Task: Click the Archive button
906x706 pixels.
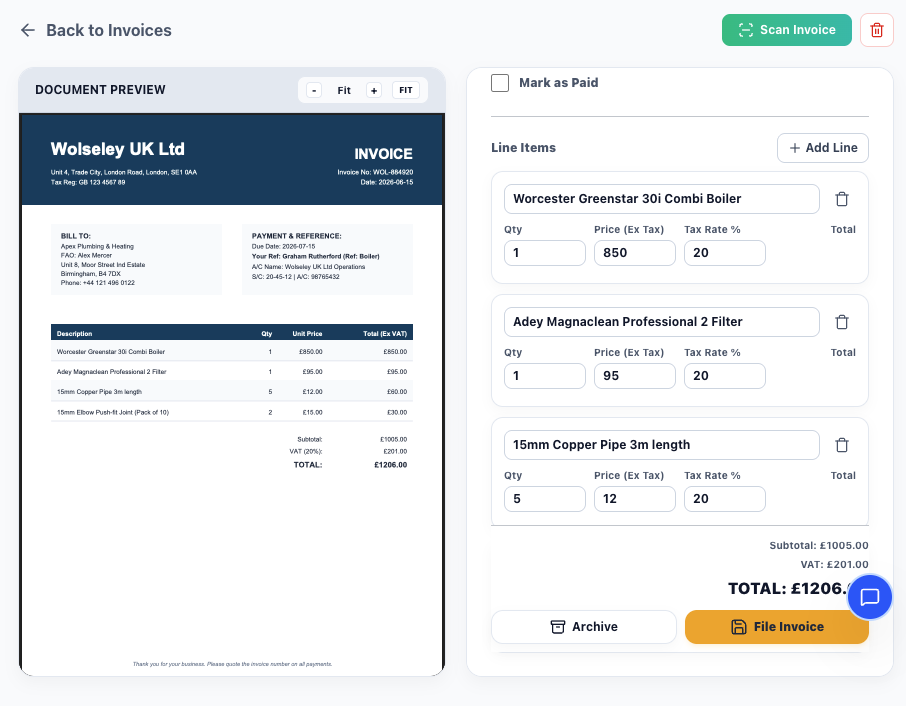Action: point(584,627)
